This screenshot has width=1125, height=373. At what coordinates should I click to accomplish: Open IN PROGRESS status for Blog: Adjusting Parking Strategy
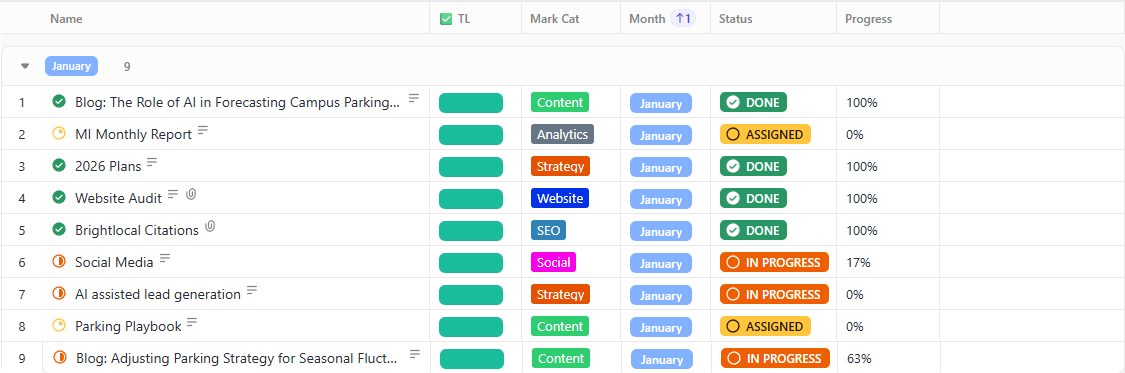coord(776,358)
